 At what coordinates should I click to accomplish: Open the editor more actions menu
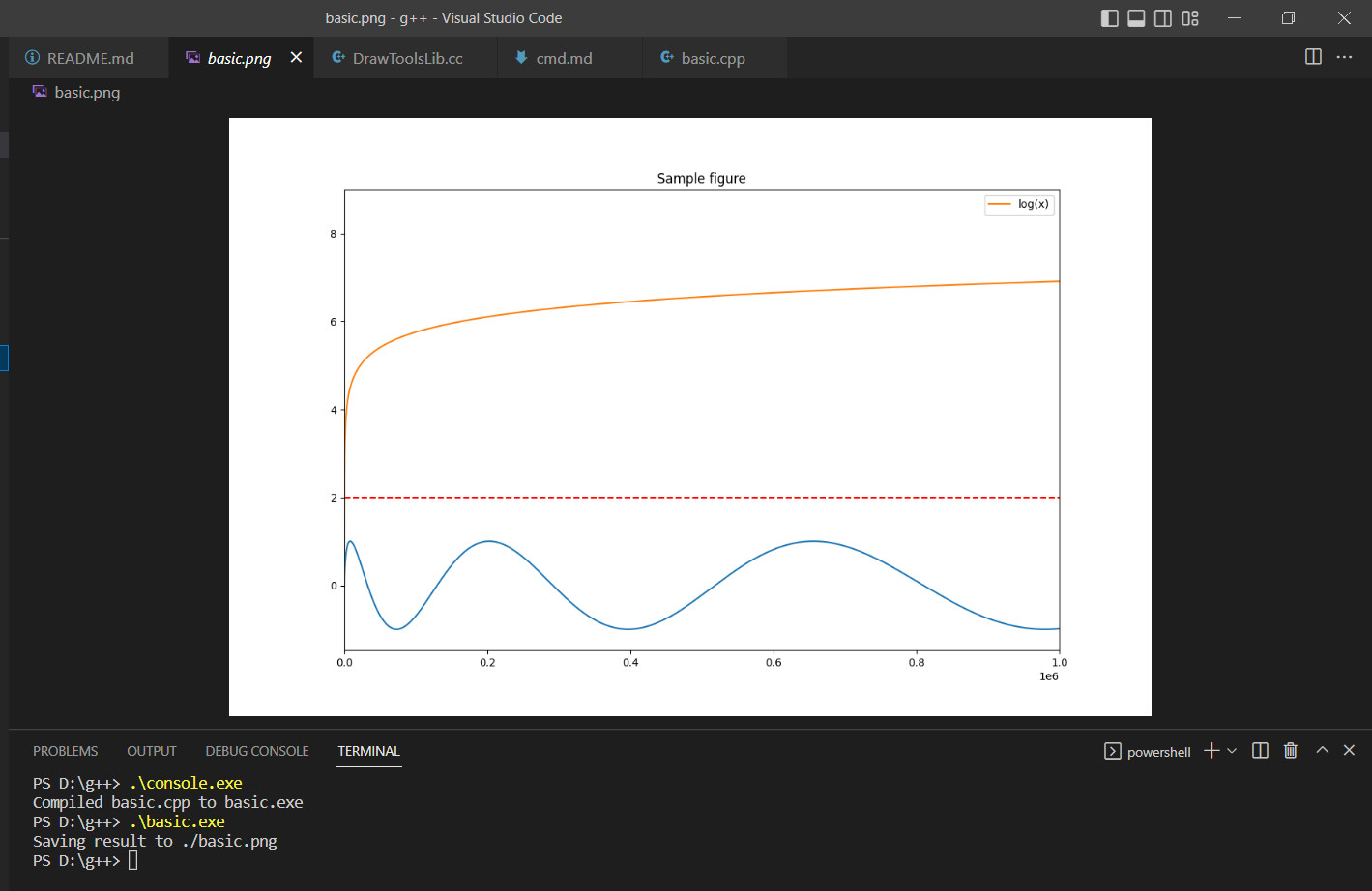point(1344,57)
